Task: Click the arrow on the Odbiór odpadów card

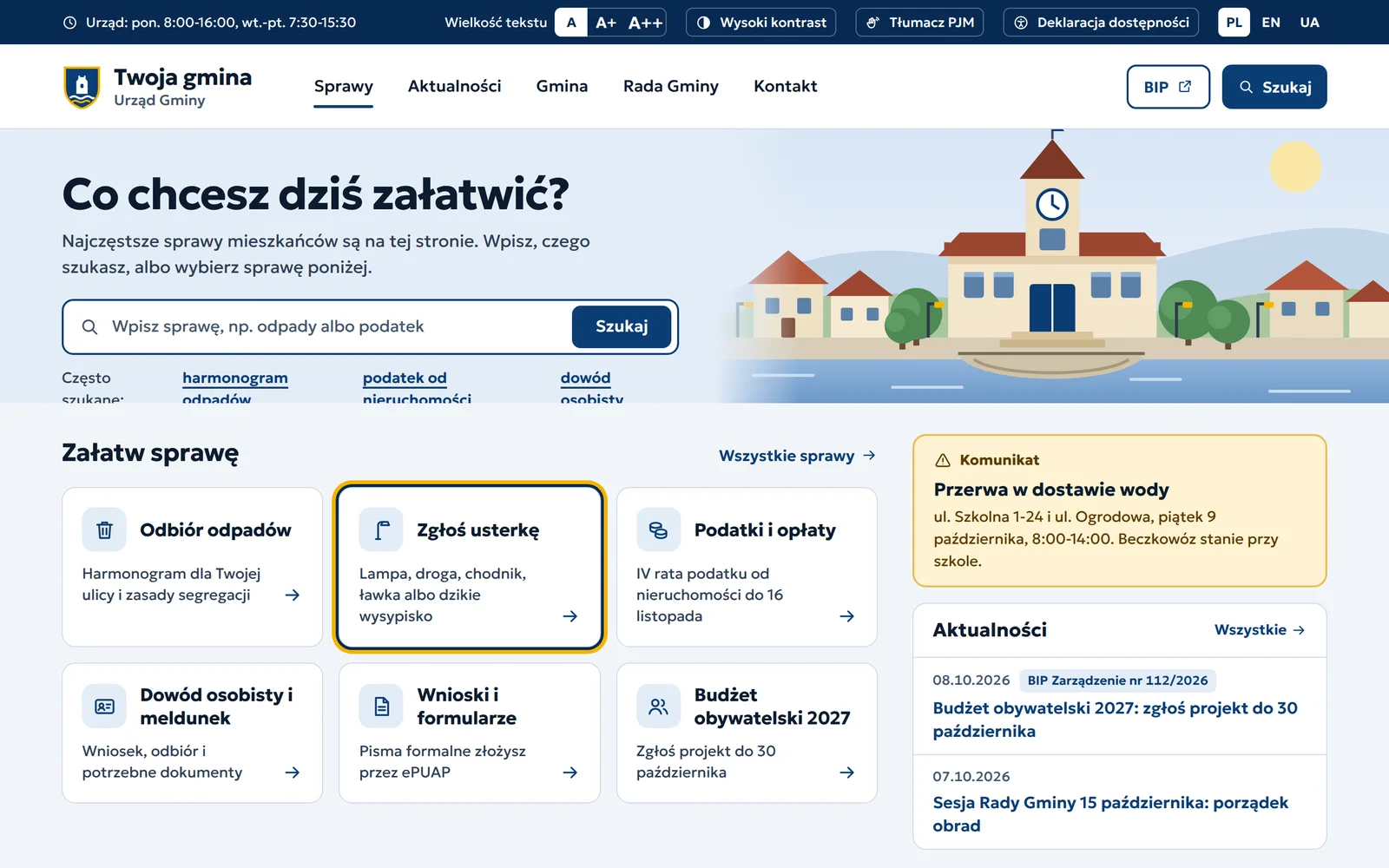Action: [x=293, y=595]
